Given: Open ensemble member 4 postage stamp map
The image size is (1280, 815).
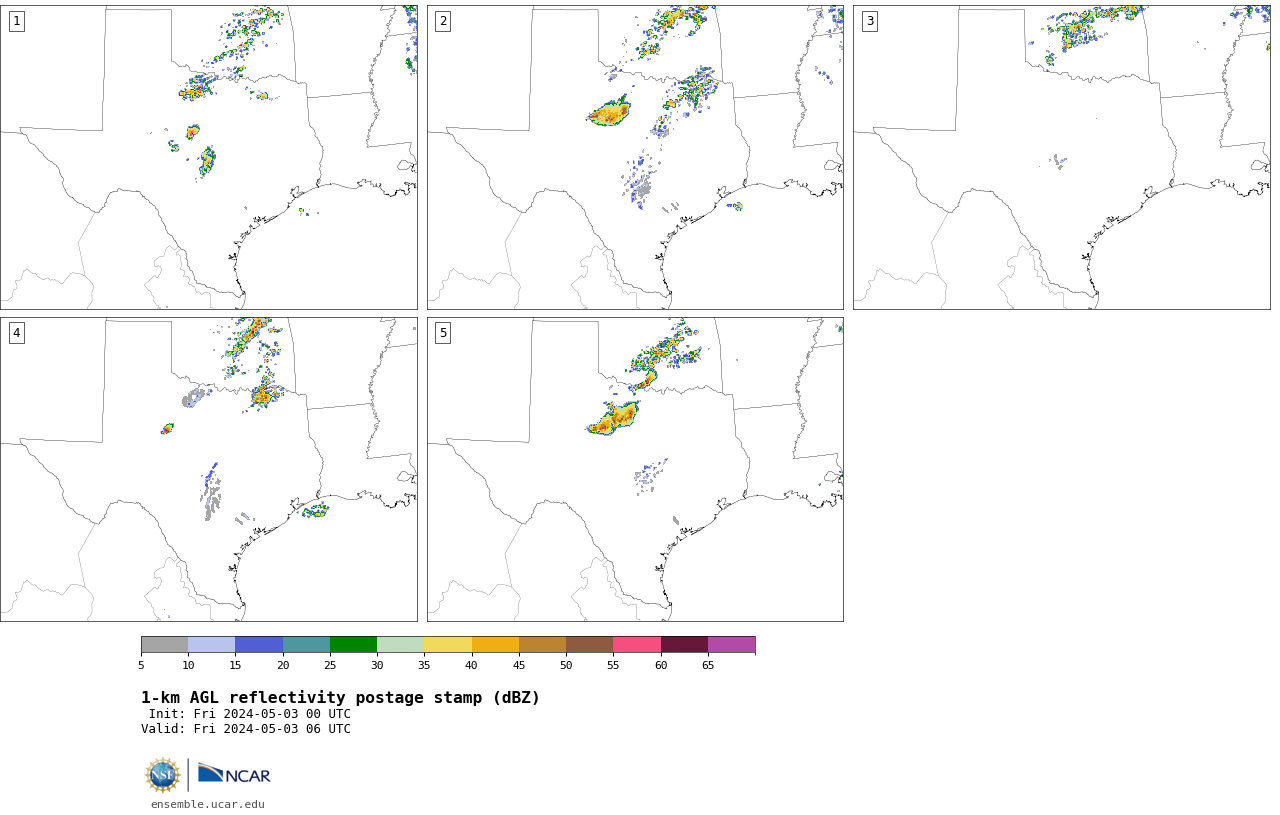Looking at the screenshot, I should (209, 469).
